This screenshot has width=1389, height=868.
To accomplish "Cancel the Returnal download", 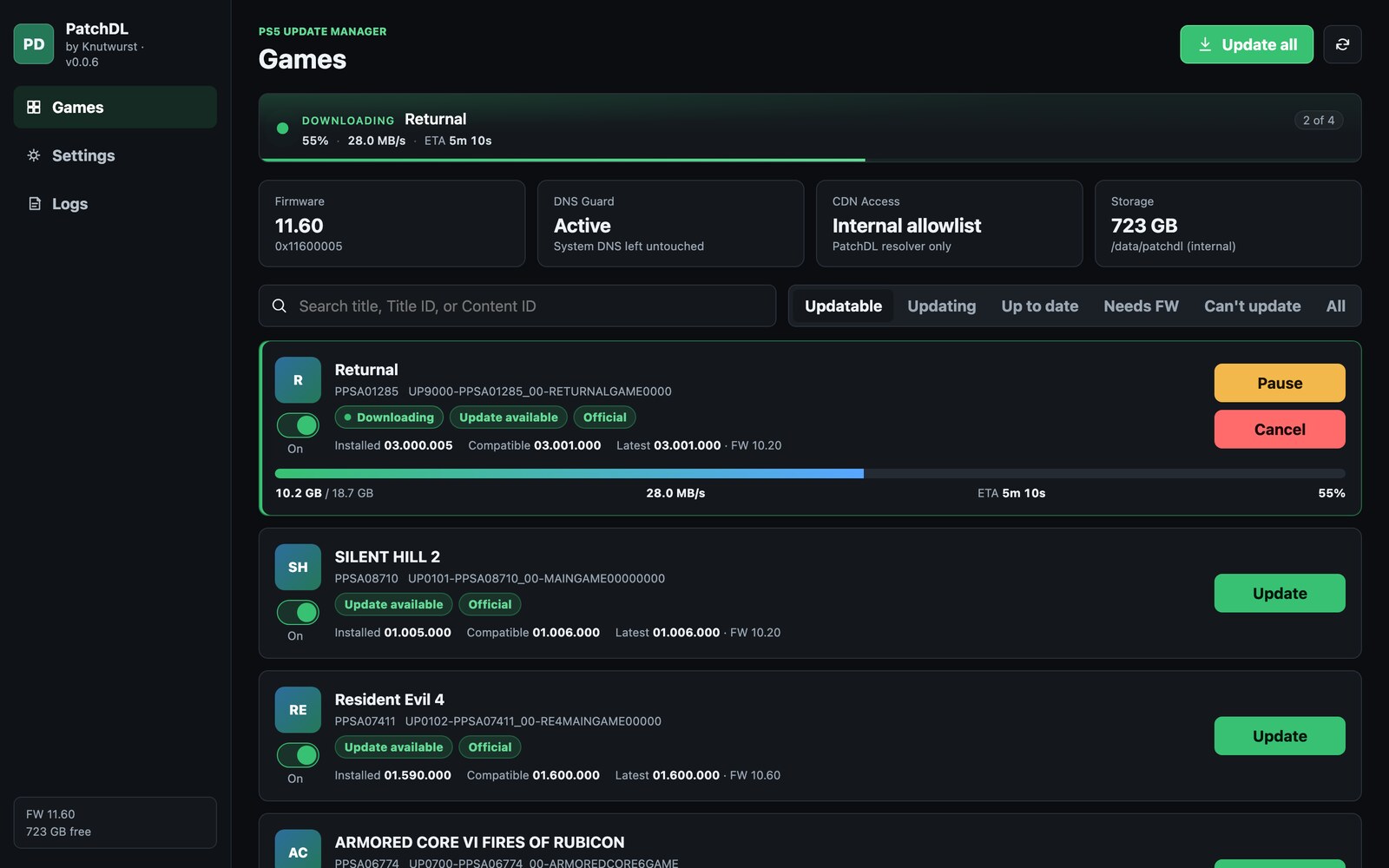I will pos(1280,429).
